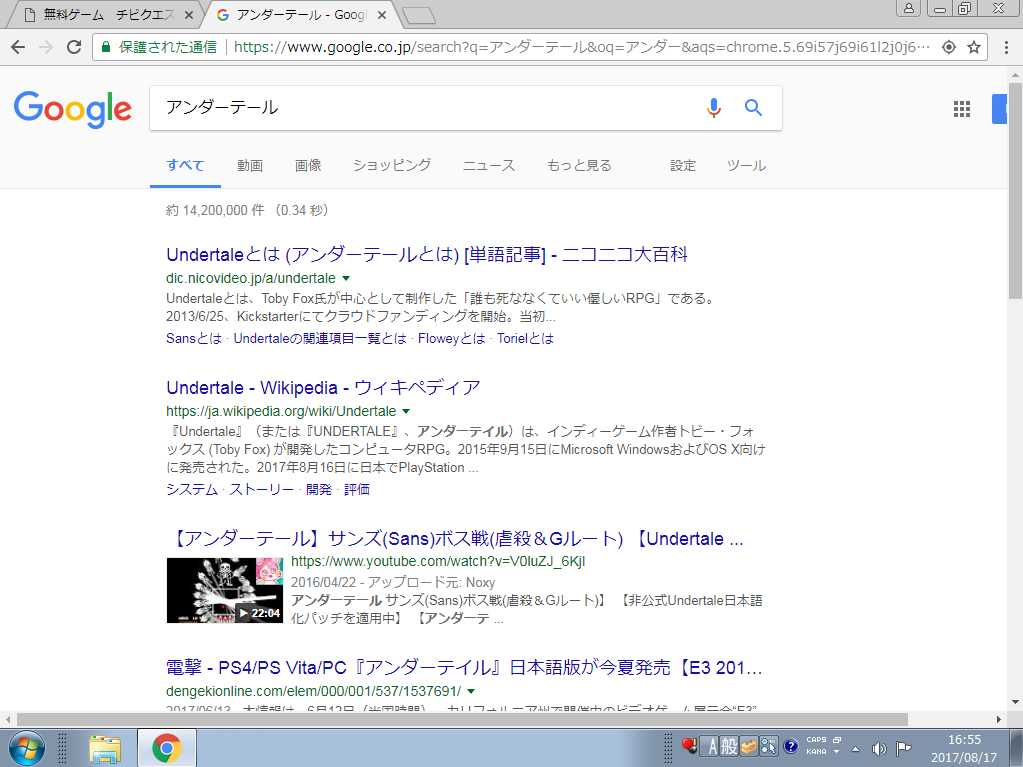Show hidden tray icons with the up arrow

(x=855, y=748)
